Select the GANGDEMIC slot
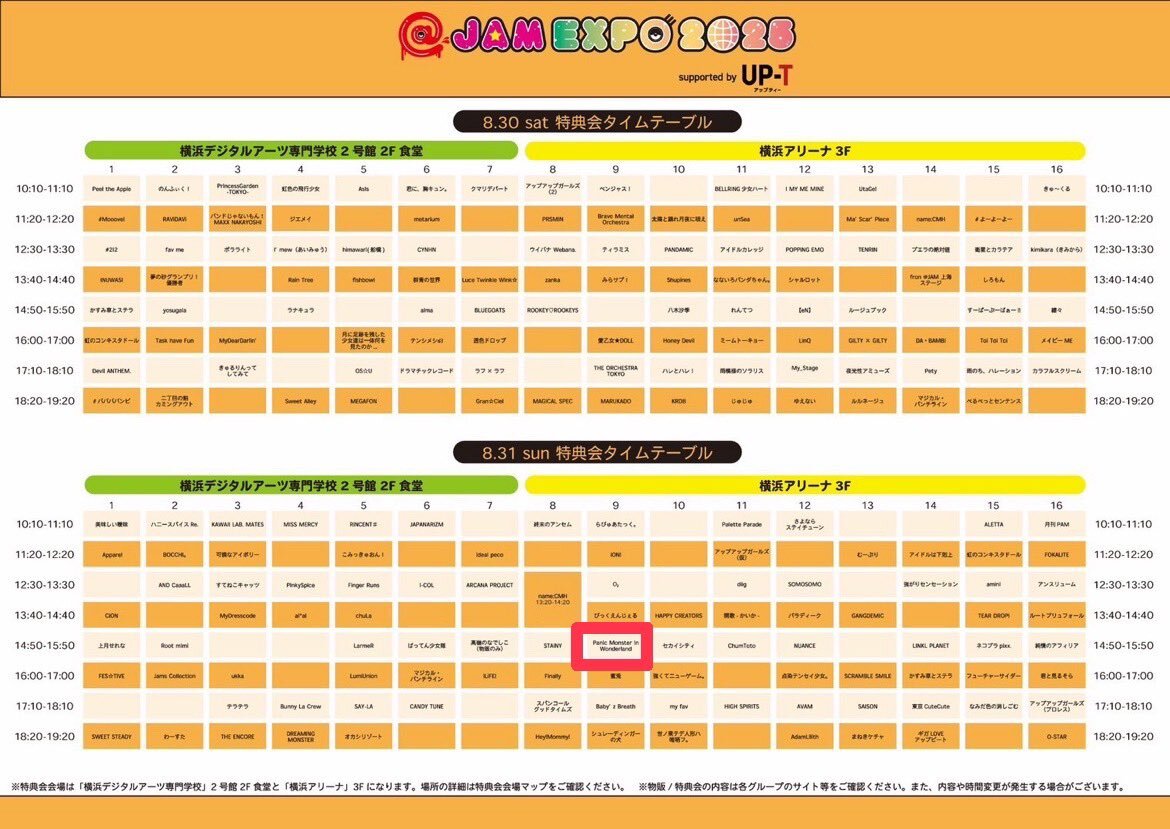 (x=868, y=616)
